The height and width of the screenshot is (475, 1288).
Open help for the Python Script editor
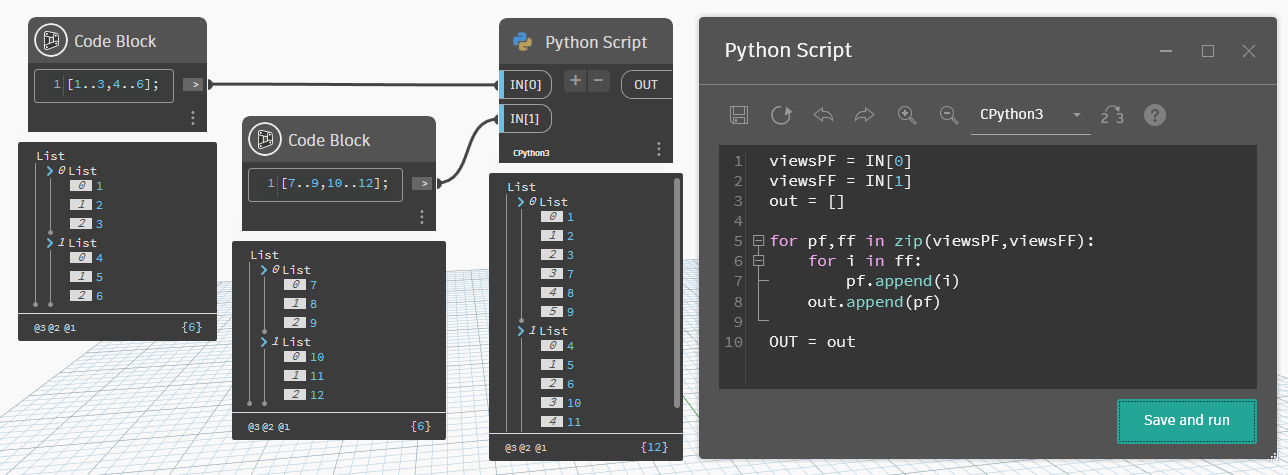click(1155, 115)
